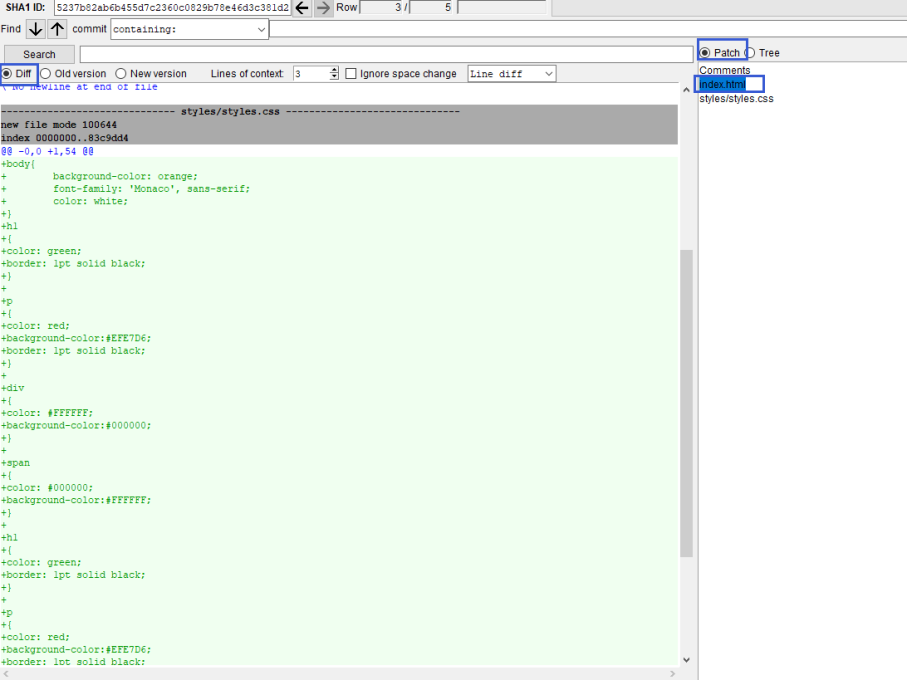This screenshot has width=908, height=681.
Task: Find next match with down arrow
Action: pos(35,29)
